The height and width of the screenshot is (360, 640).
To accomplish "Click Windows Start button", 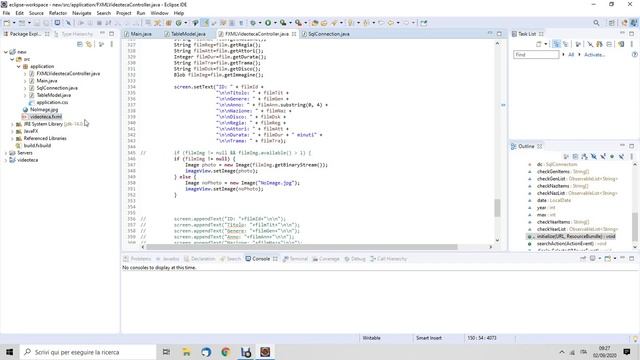I will (10, 352).
